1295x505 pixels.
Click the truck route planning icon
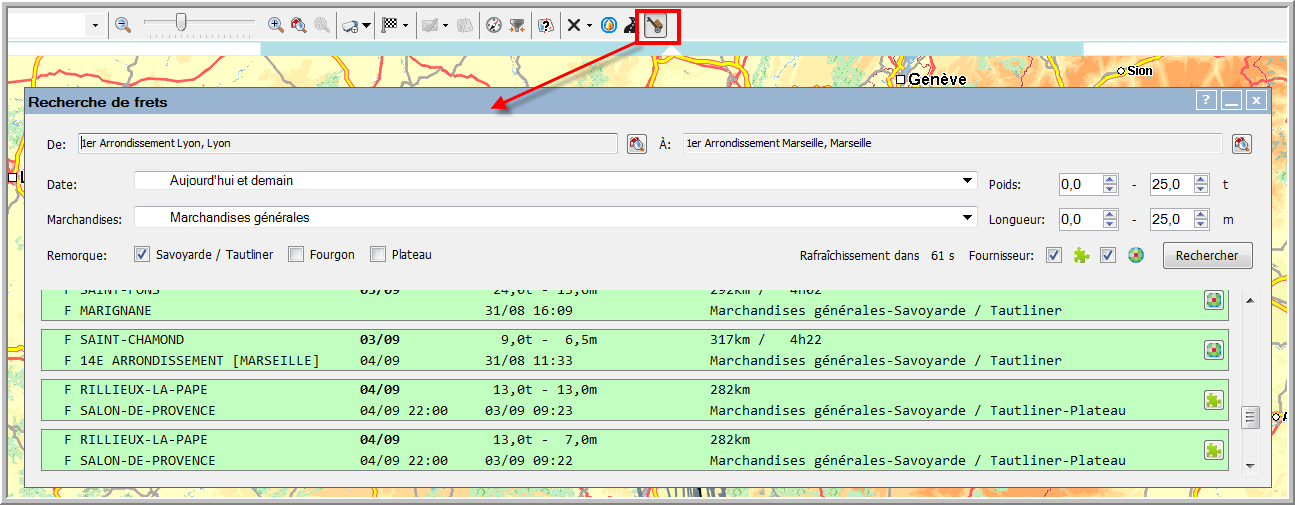350,25
